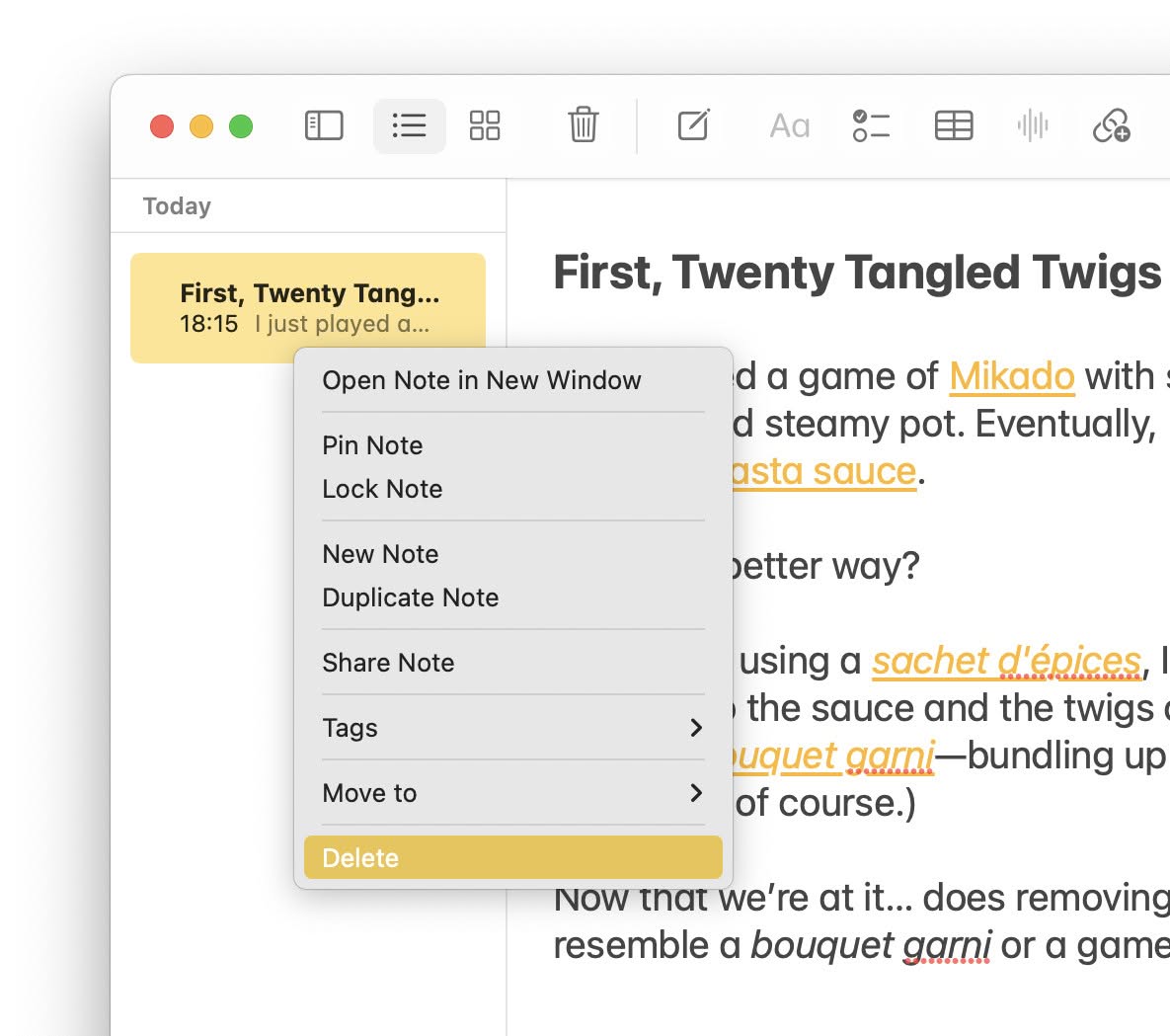This screenshot has width=1170, height=1036.
Task: Open the Aa text format menu
Action: point(790,125)
